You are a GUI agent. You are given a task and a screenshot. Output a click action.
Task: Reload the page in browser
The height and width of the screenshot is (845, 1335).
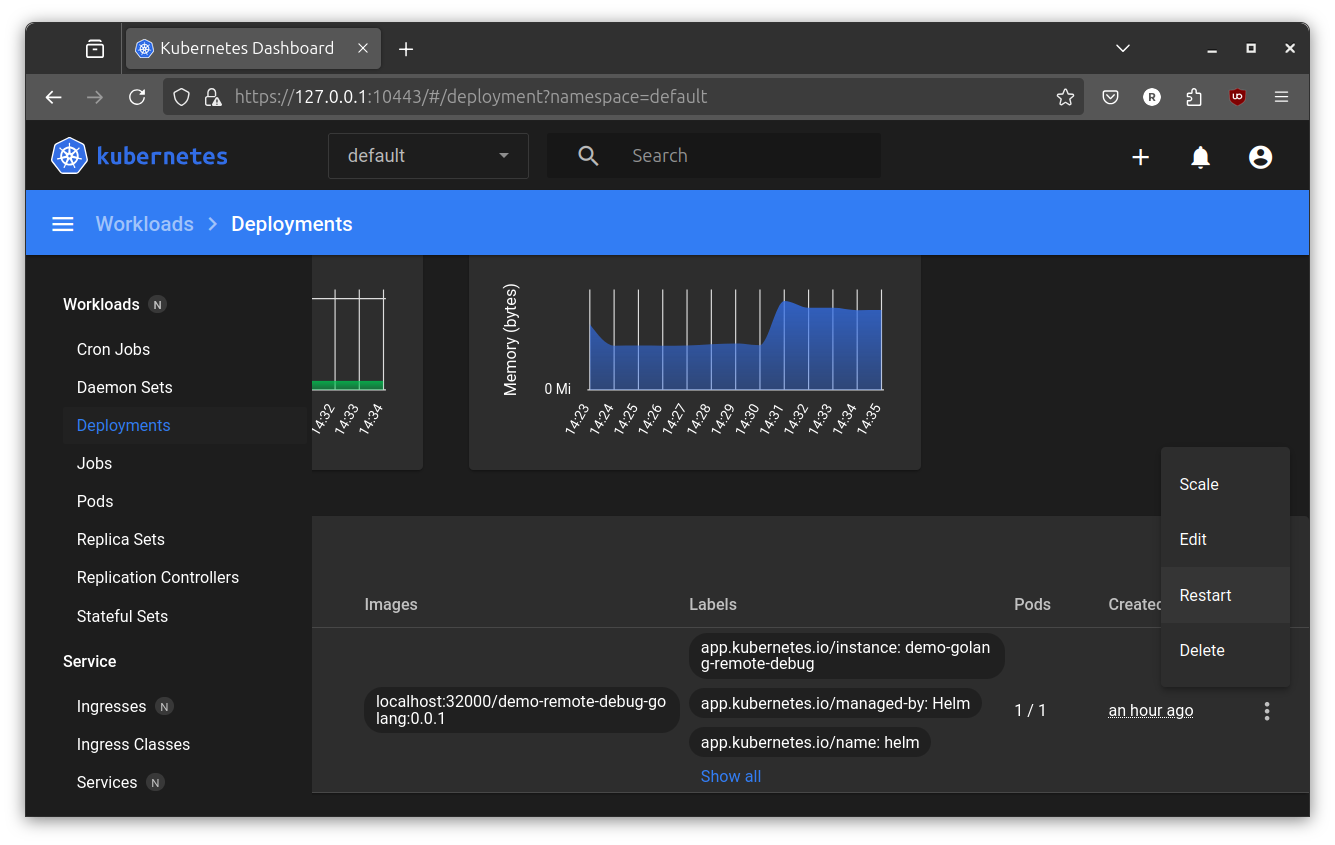pos(137,97)
